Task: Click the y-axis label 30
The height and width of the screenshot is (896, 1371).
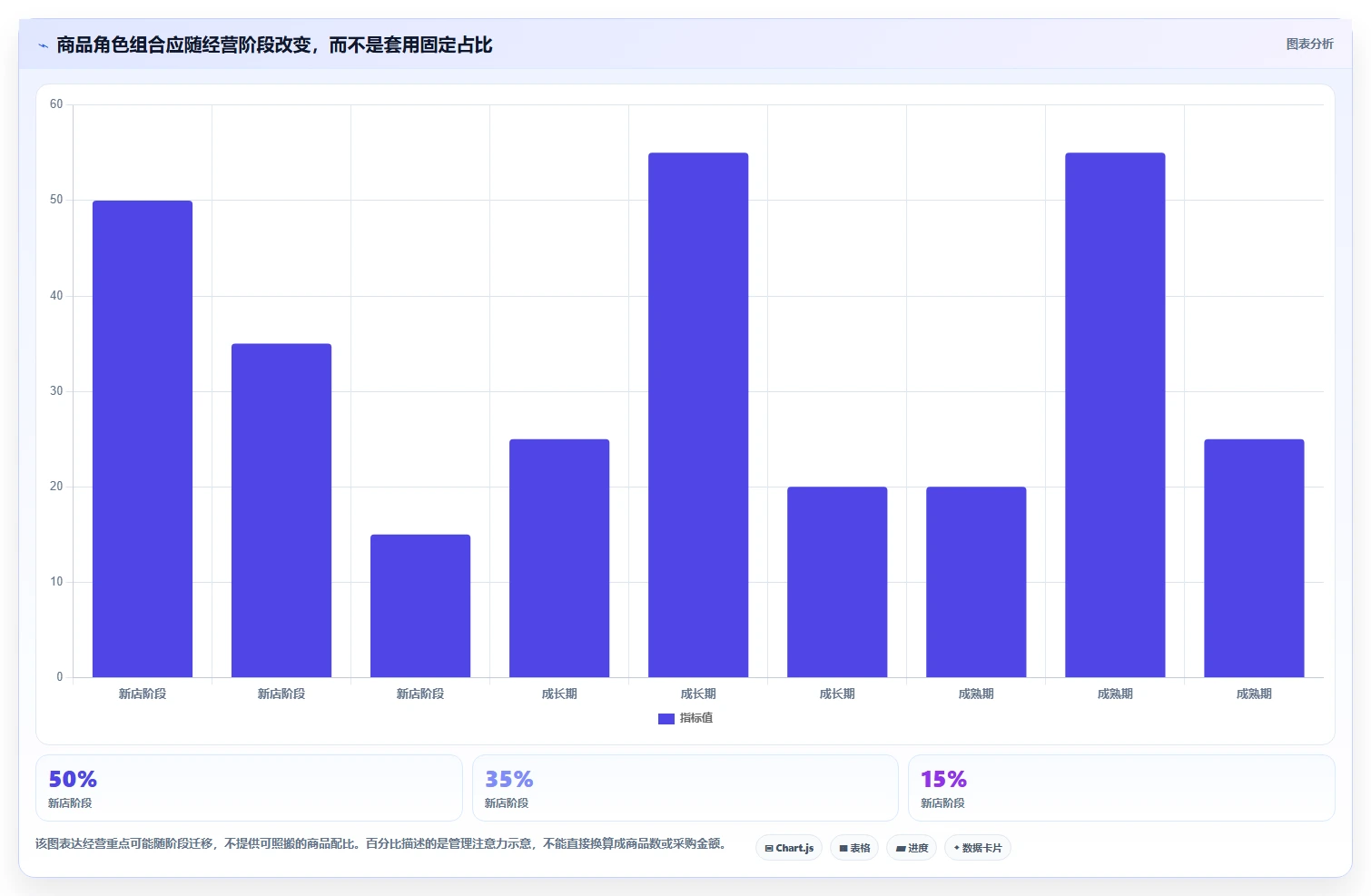Action: pos(56,391)
